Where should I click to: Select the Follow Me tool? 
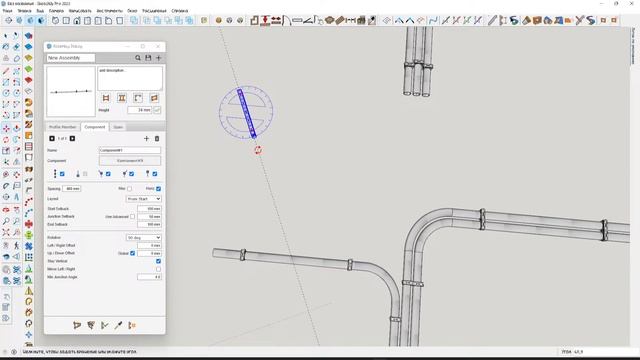pyautogui.click(x=16, y=140)
